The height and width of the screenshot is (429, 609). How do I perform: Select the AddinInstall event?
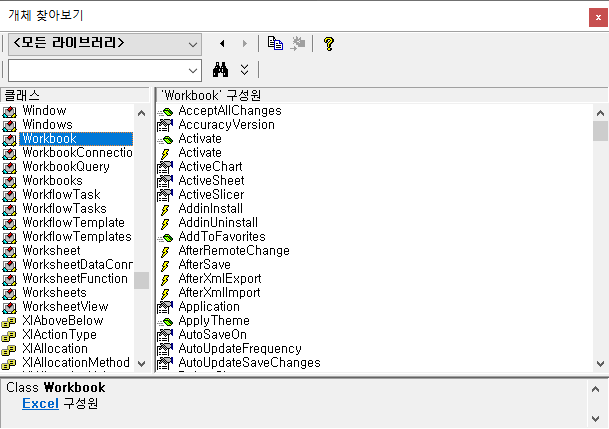tap(211, 208)
